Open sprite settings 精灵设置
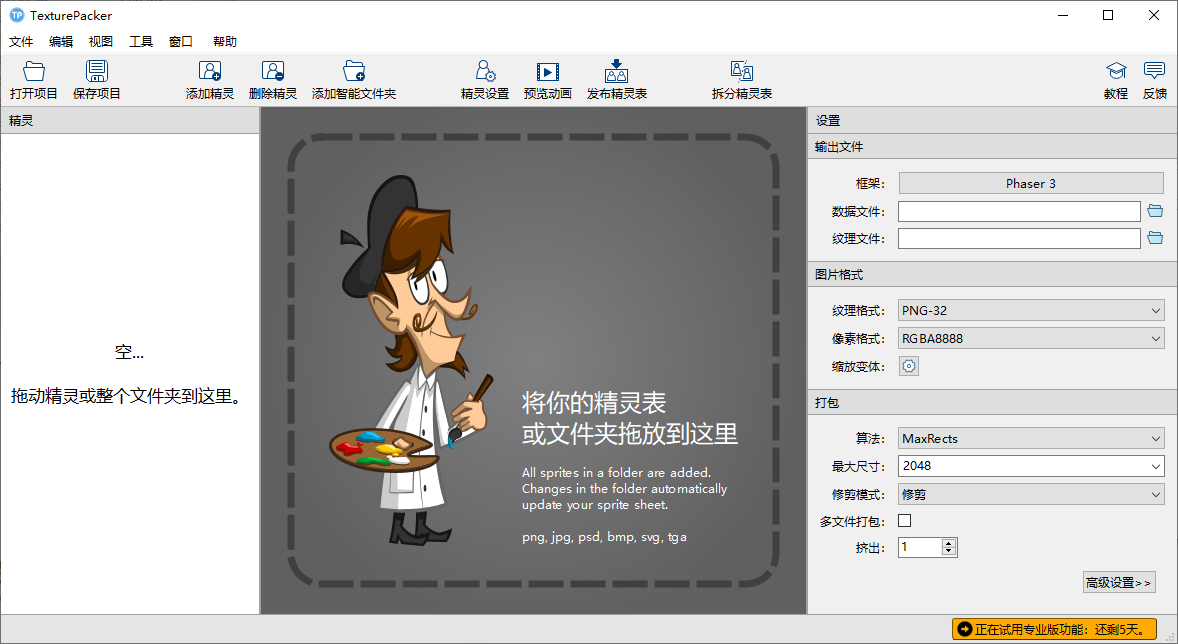1178x644 pixels. point(485,80)
